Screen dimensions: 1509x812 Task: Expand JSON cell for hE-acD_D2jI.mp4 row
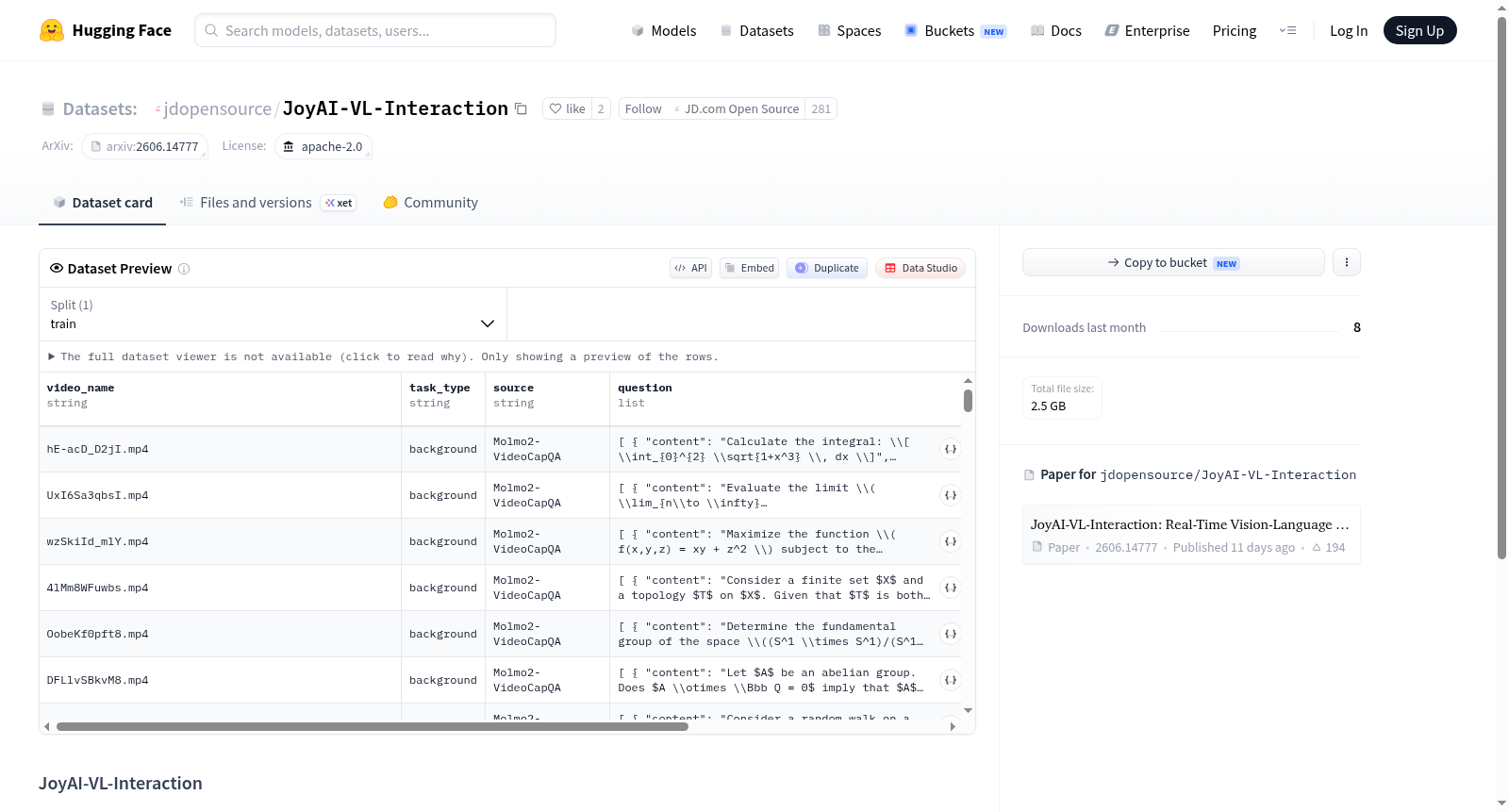(x=951, y=449)
